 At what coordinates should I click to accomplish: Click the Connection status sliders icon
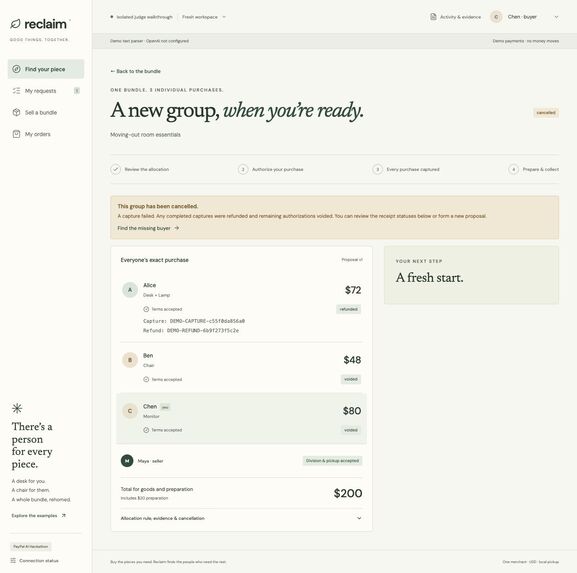pos(13,560)
